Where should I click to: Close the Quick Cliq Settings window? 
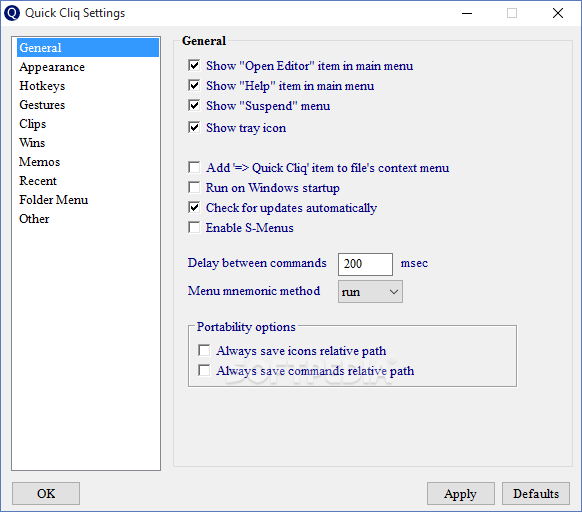click(558, 13)
